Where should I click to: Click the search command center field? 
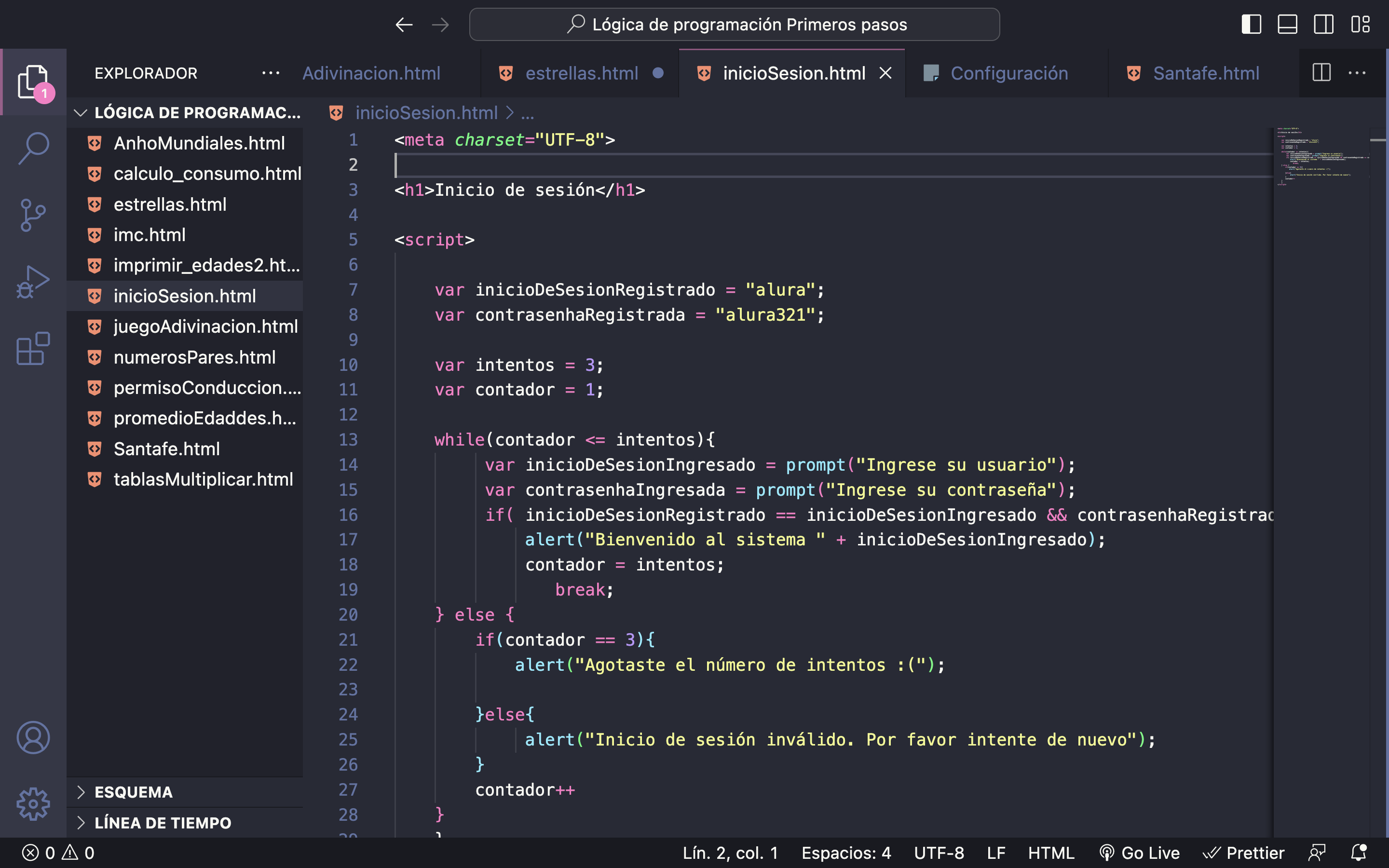coord(734,25)
